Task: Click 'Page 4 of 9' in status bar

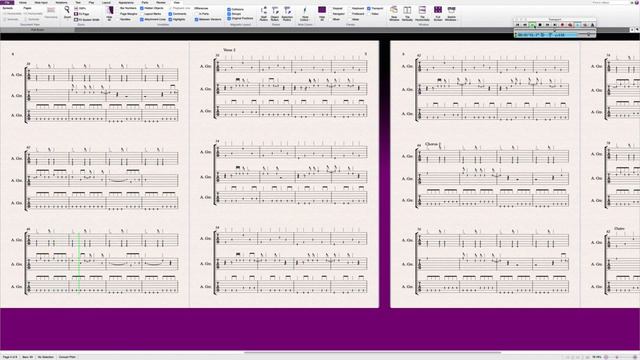Action: (x=10, y=357)
